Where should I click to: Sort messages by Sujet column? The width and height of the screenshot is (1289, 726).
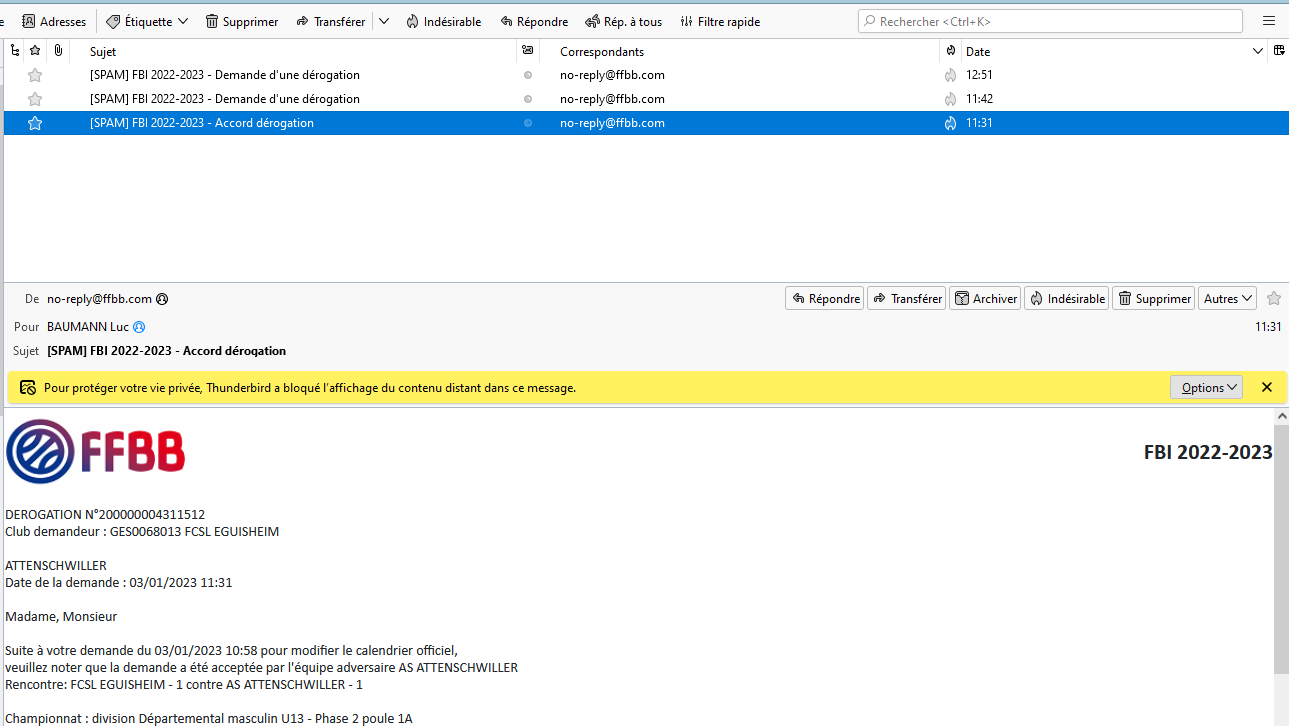[x=103, y=51]
